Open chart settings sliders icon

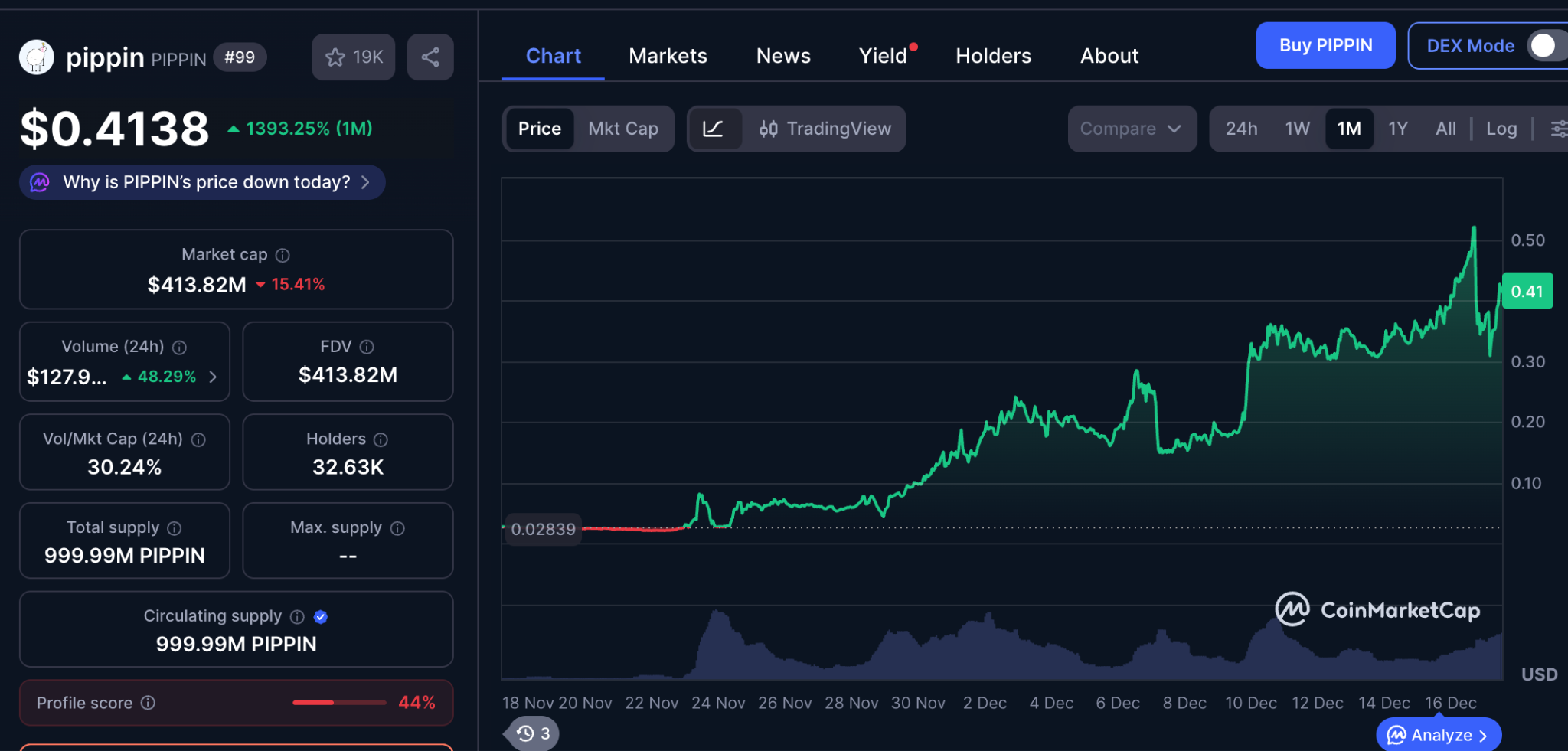1557,129
